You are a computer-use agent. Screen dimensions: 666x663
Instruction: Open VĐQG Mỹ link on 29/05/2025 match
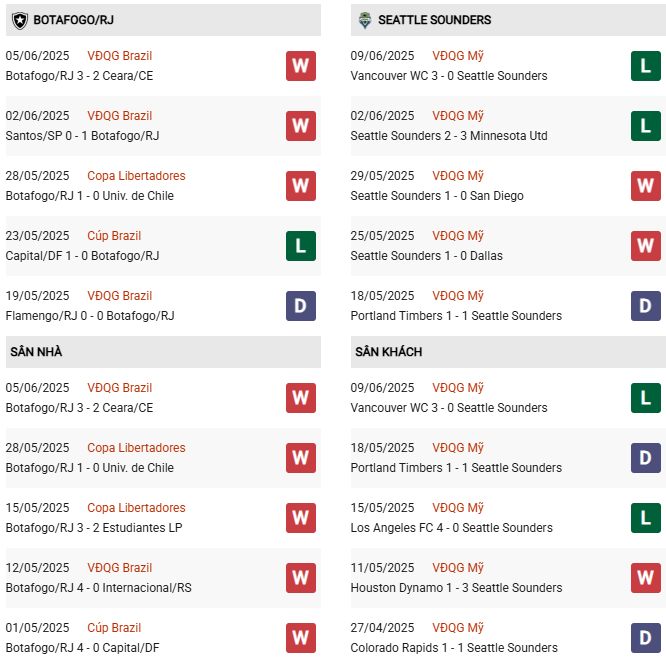pyautogui.click(x=458, y=176)
